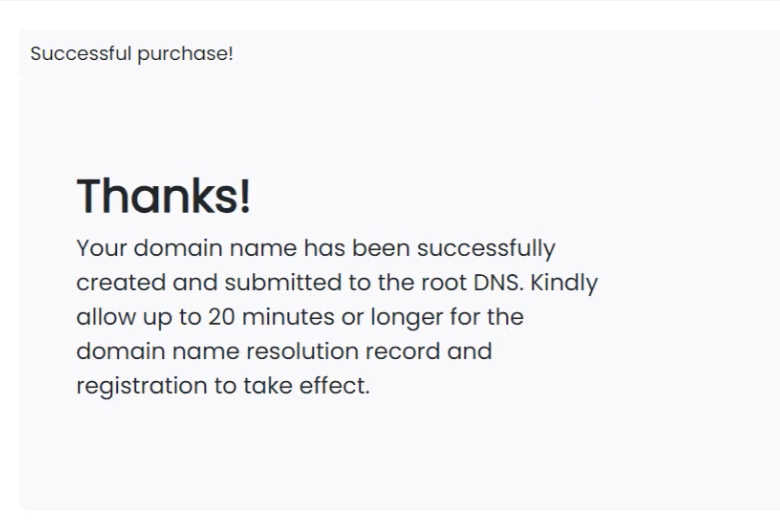Click the line starting "allow up to"
Viewport: 780px width, 530px height.
[300, 318]
